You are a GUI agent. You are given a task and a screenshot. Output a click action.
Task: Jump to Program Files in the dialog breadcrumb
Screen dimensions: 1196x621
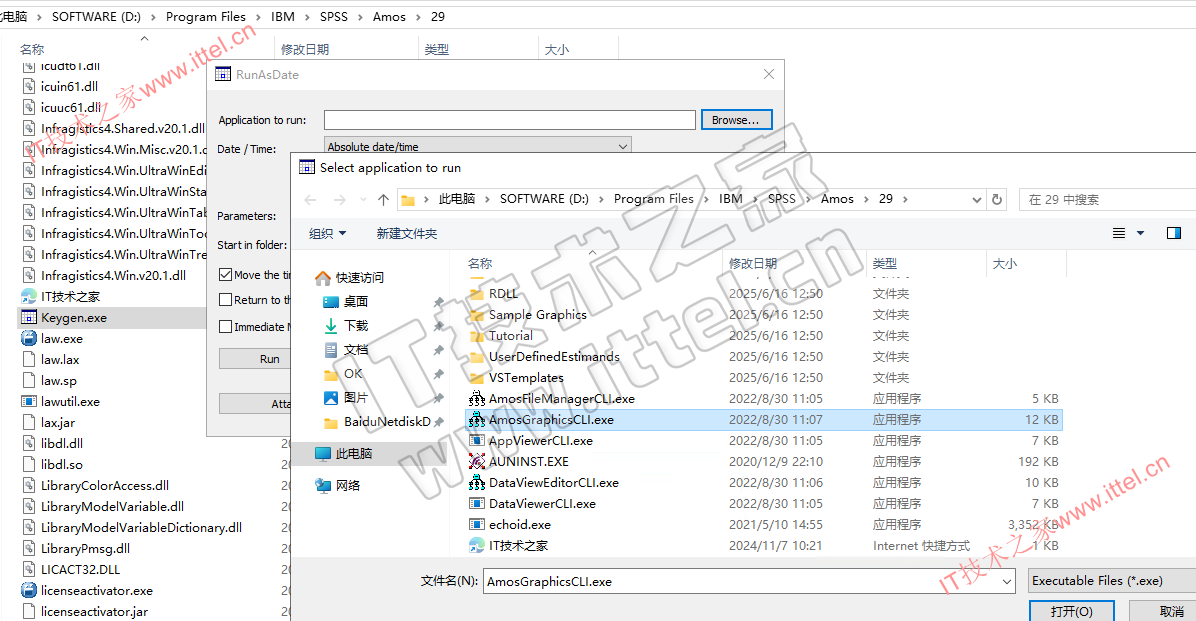654,199
